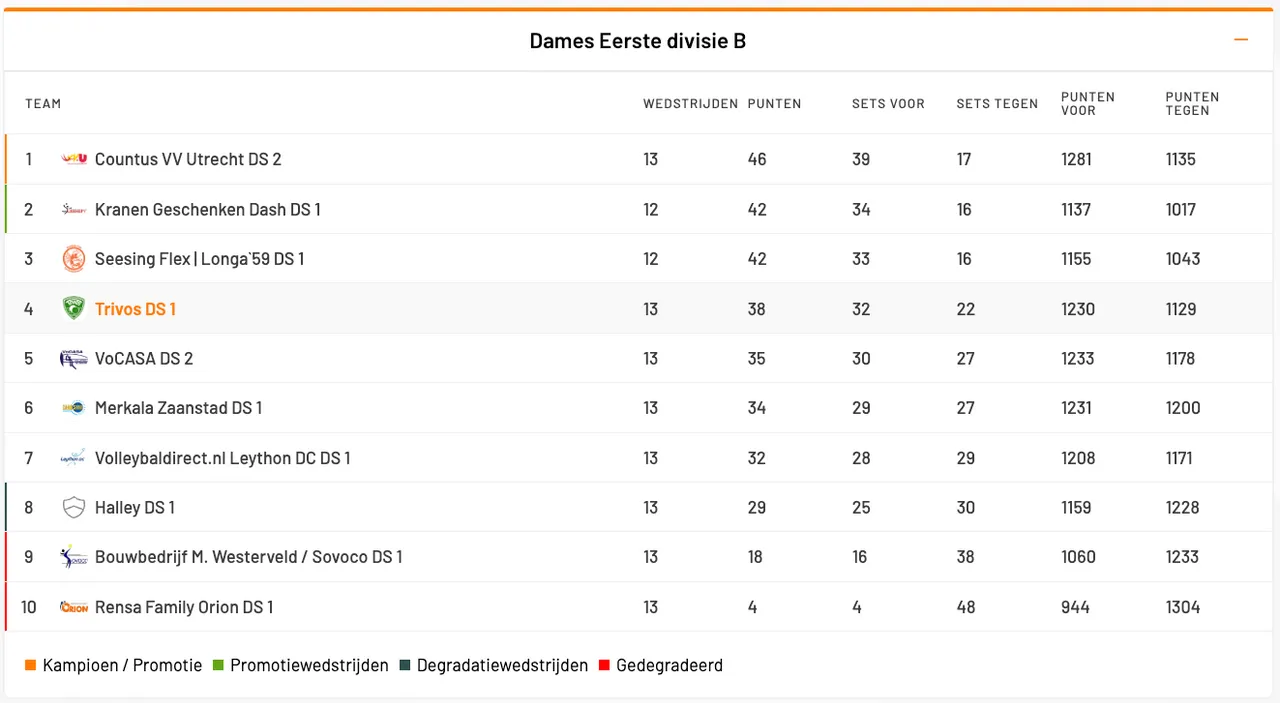Viewport: 1280px width, 703px height.
Task: Click the Rensa Family Orion logo
Action: (74, 607)
